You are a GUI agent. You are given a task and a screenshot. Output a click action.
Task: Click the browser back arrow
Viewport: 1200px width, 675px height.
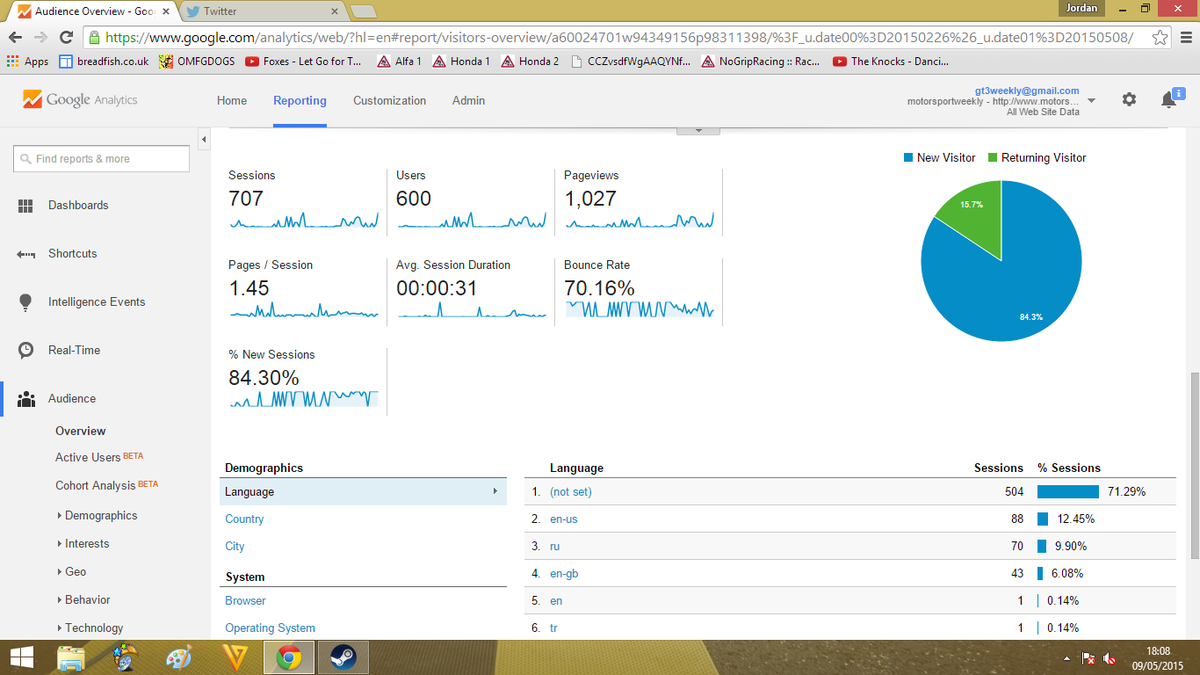tap(14, 37)
